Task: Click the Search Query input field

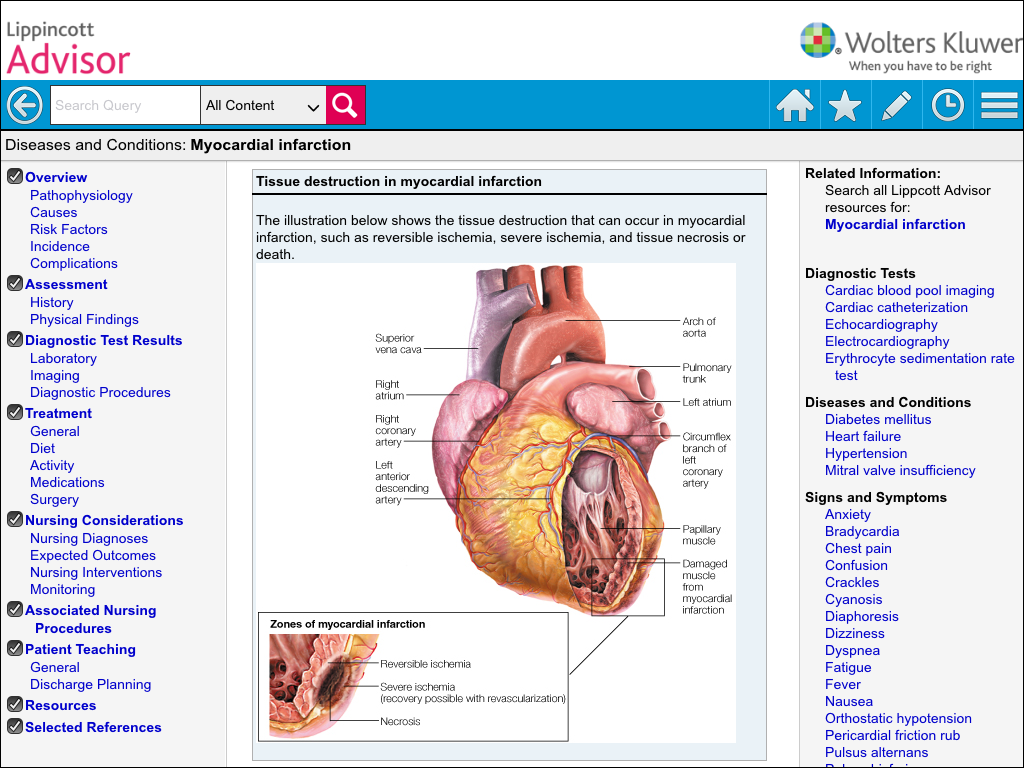Action: 125,105
